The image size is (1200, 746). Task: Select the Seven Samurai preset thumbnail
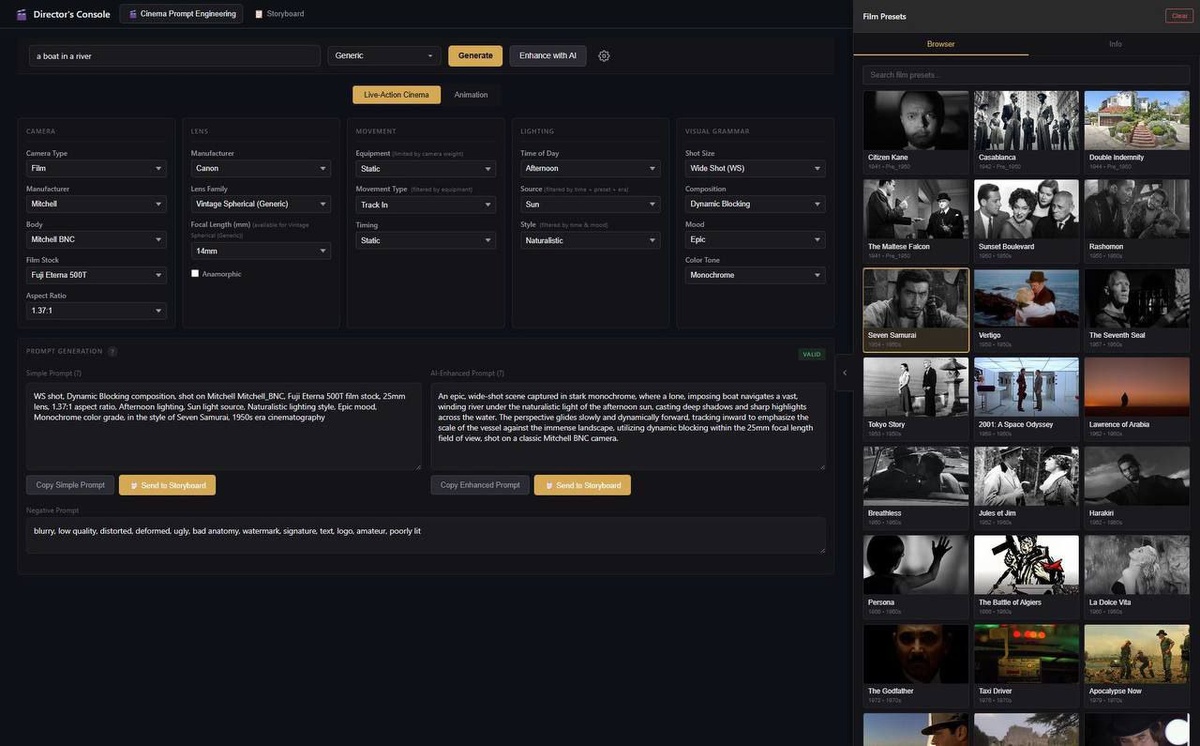click(916, 309)
